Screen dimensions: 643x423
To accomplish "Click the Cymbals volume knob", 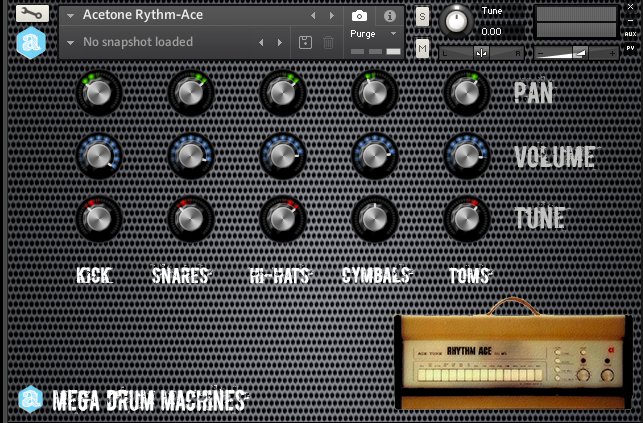I will pyautogui.click(x=374, y=156).
